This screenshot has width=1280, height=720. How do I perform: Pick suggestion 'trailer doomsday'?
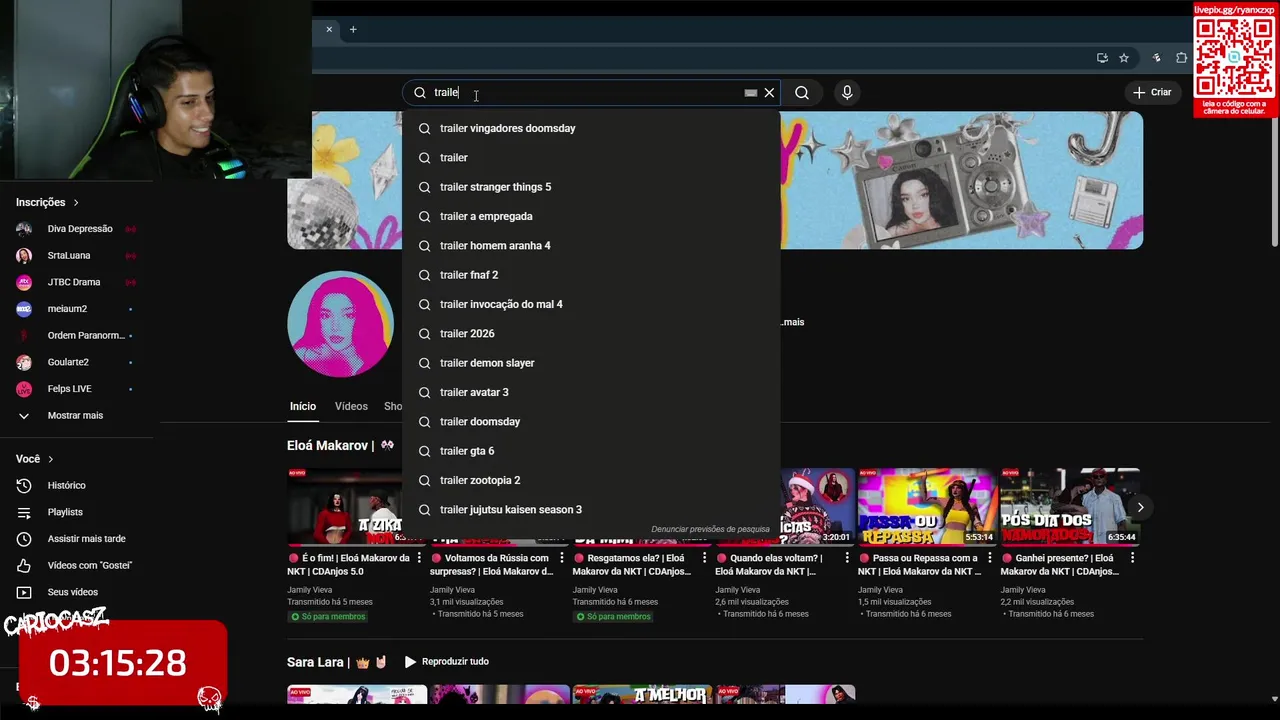591,421
